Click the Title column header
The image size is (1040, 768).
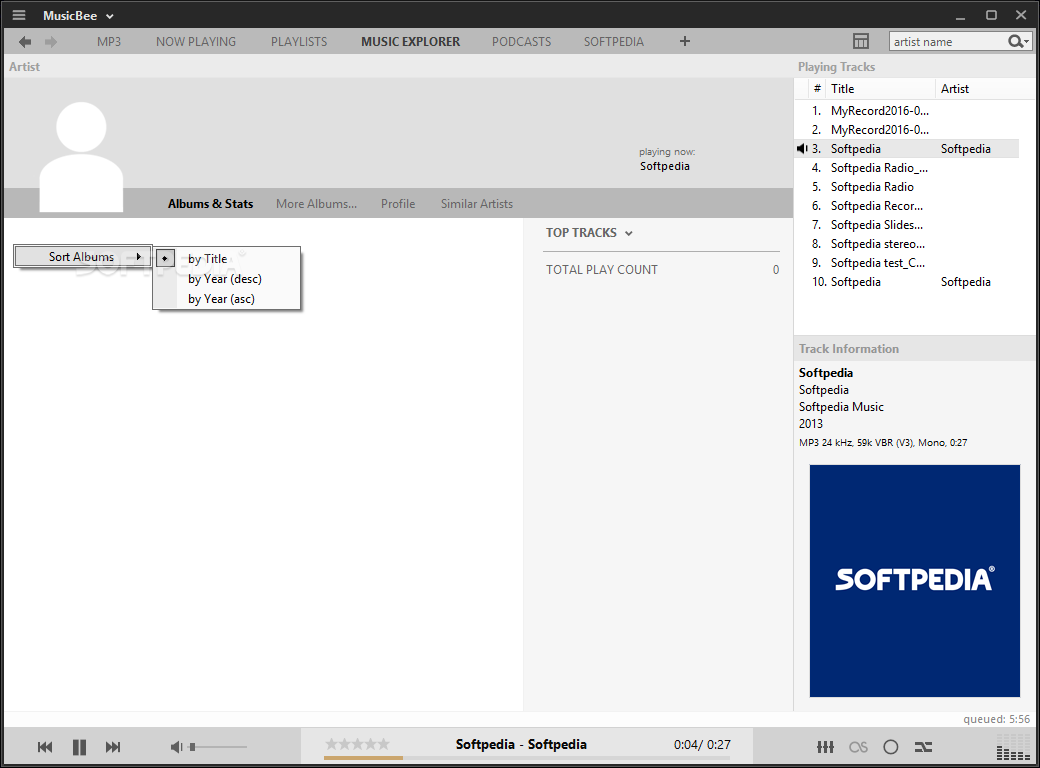click(880, 89)
